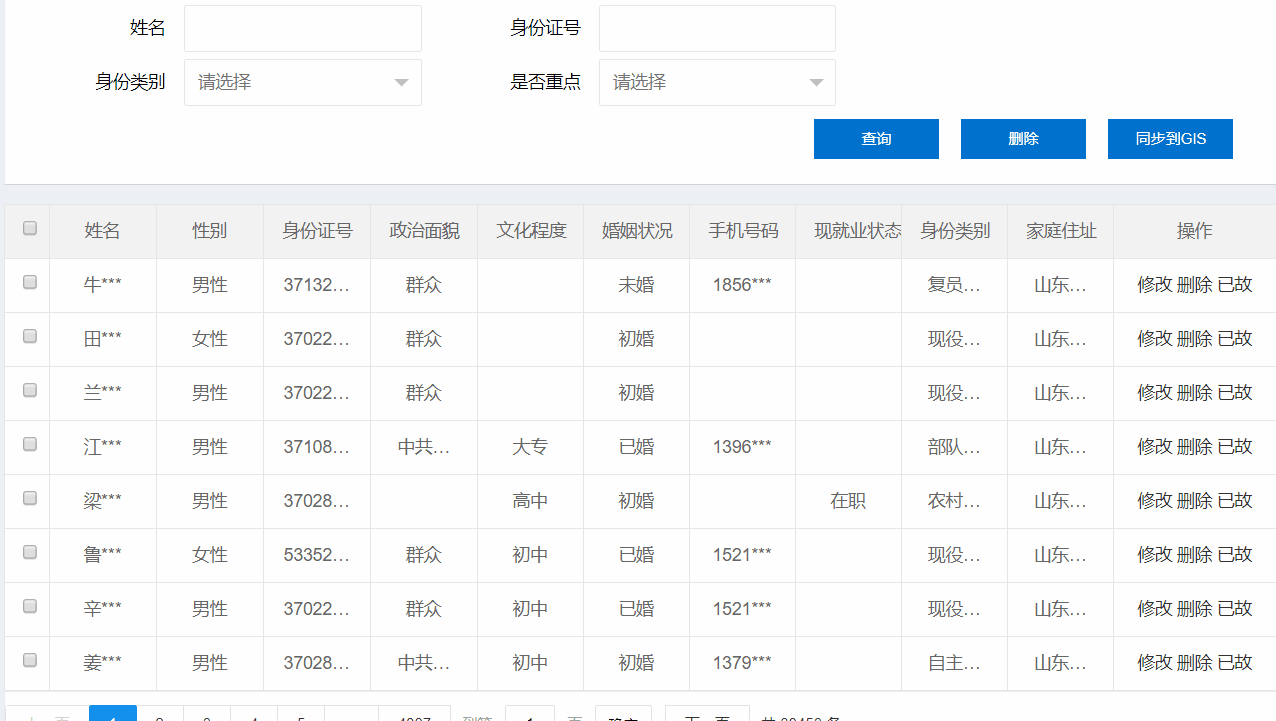The width and height of the screenshot is (1276, 721).
Task: Click the 同步到GIS button
Action: coord(1170,139)
